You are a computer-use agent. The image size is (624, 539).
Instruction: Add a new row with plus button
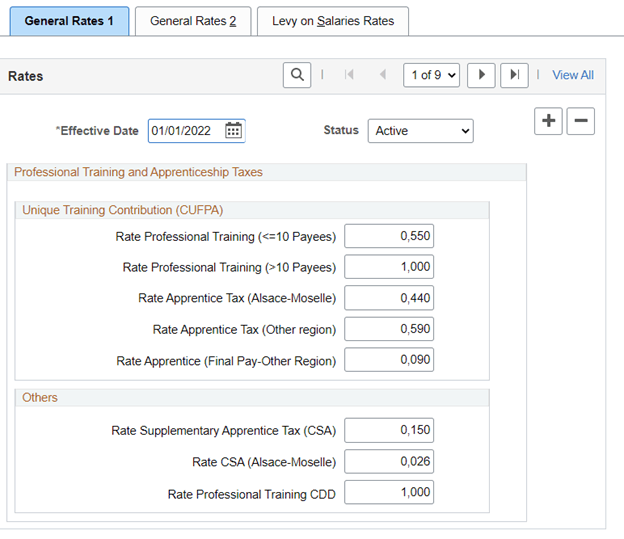(548, 121)
